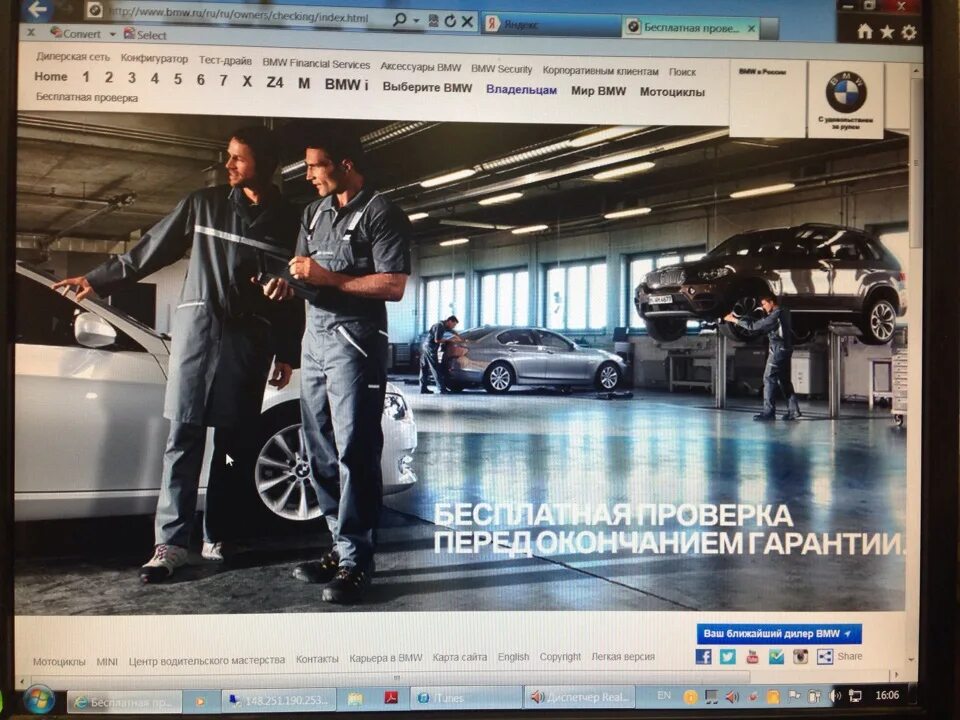Close the Бесплатная прове... tab
The height and width of the screenshot is (720, 960).
751,28
